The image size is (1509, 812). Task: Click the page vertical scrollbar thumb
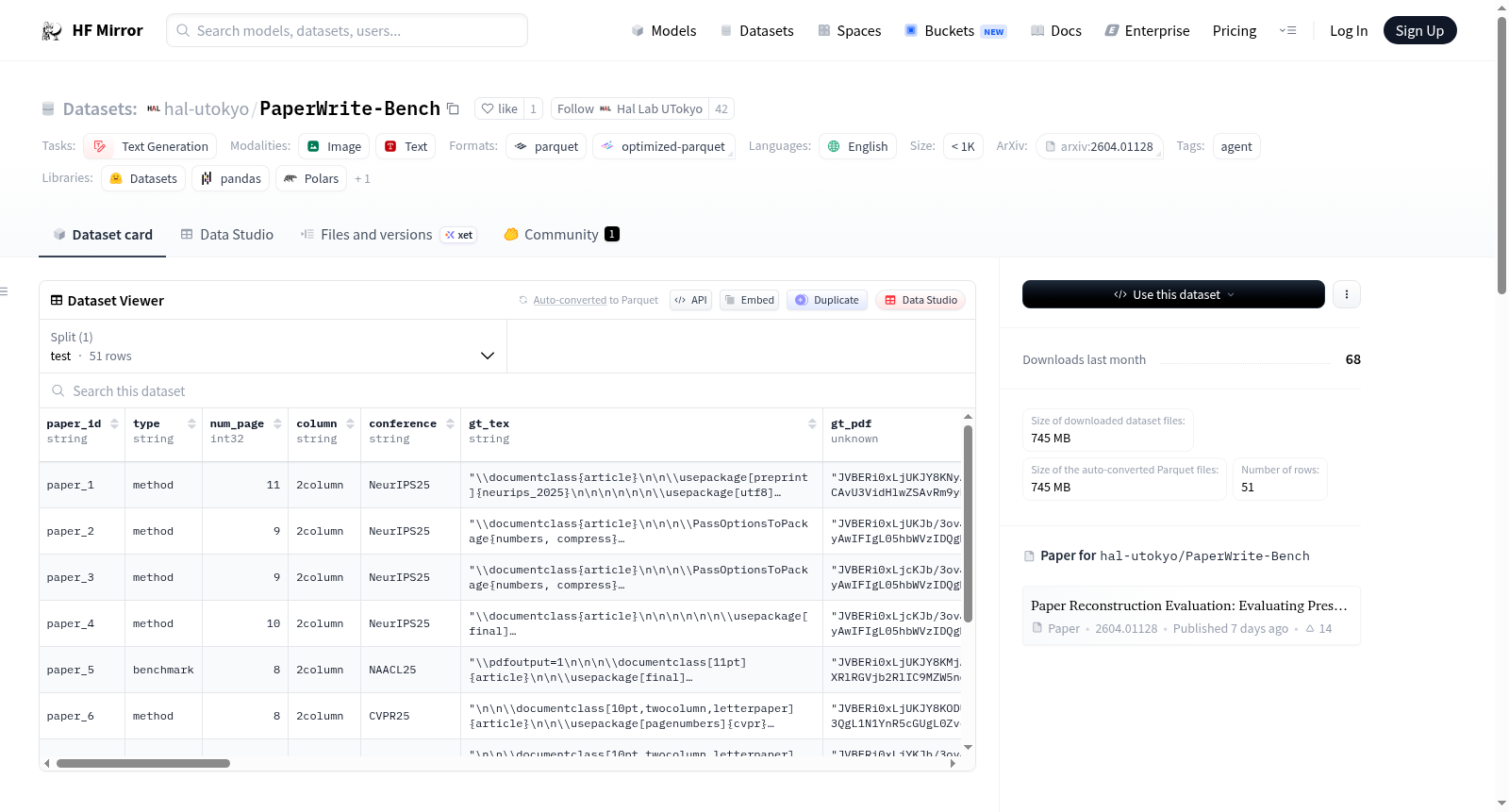tap(1501, 156)
